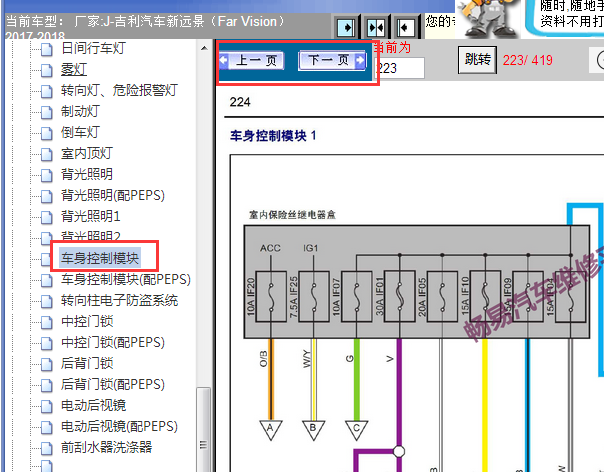Click the document icon beside 日间行车灯
The width and height of the screenshot is (604, 472).
click(x=47, y=49)
